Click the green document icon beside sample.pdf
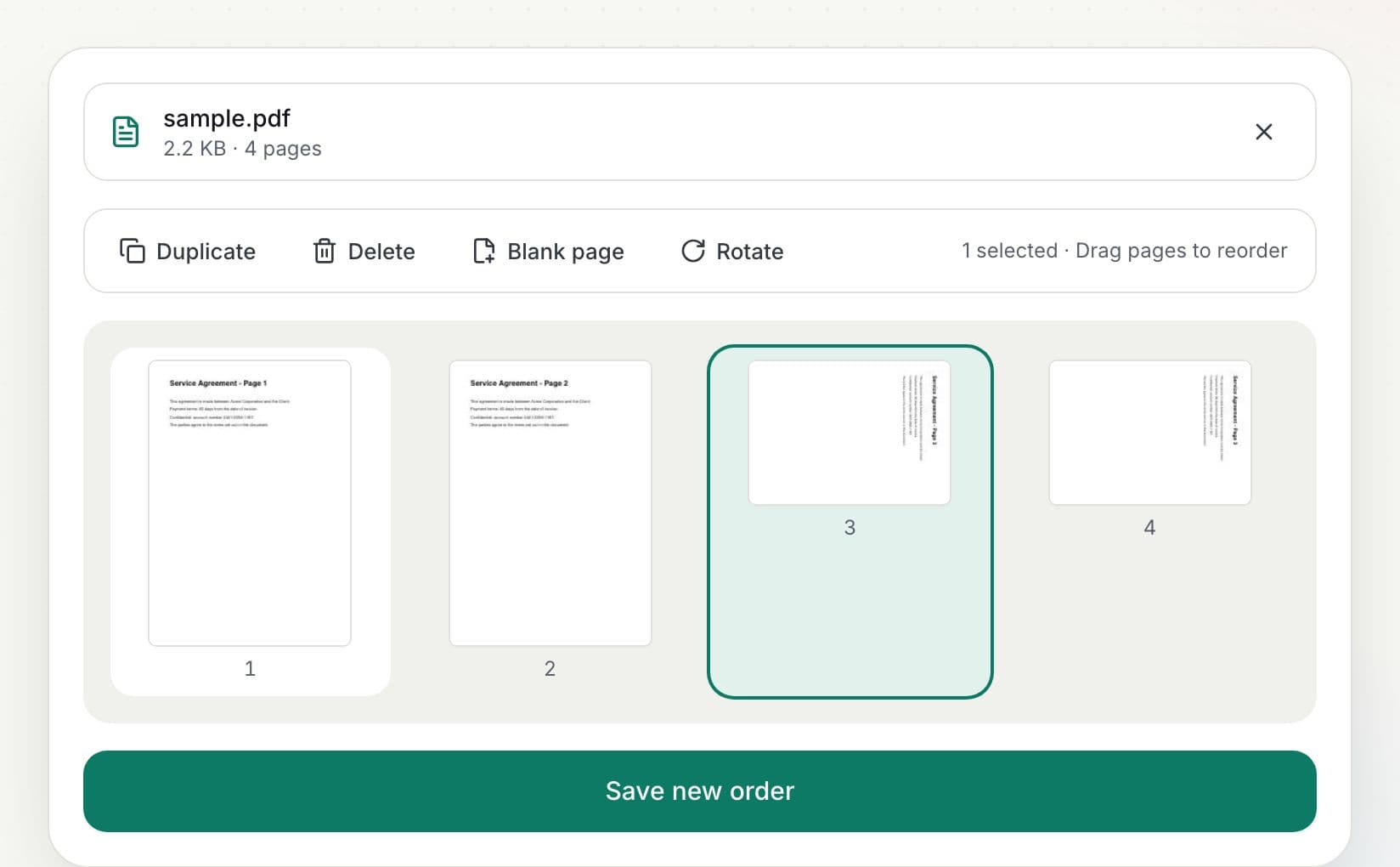 click(x=126, y=132)
